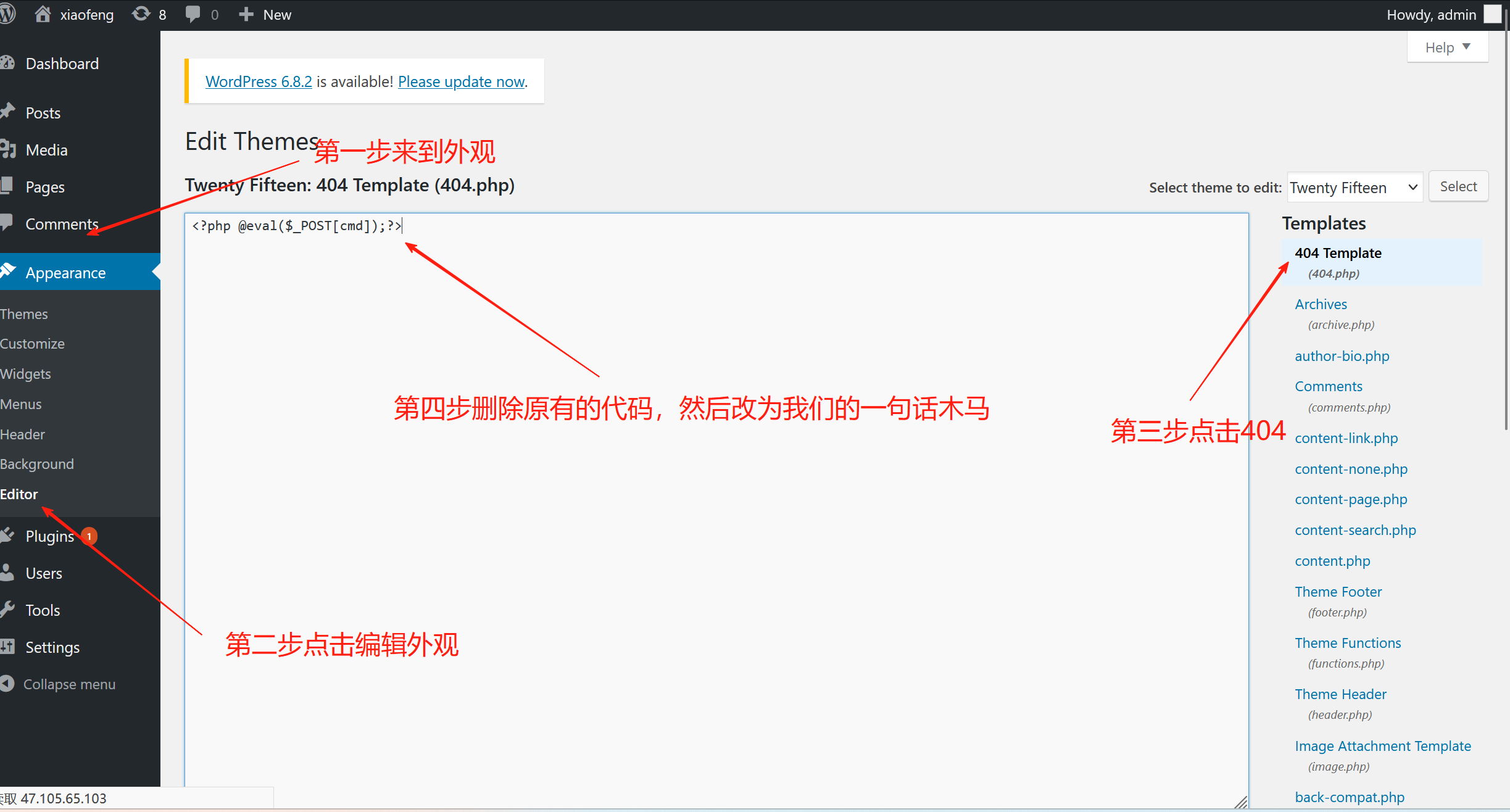Screen dimensions: 1510x812
Task: Open Plugins menu item
Action: point(50,536)
